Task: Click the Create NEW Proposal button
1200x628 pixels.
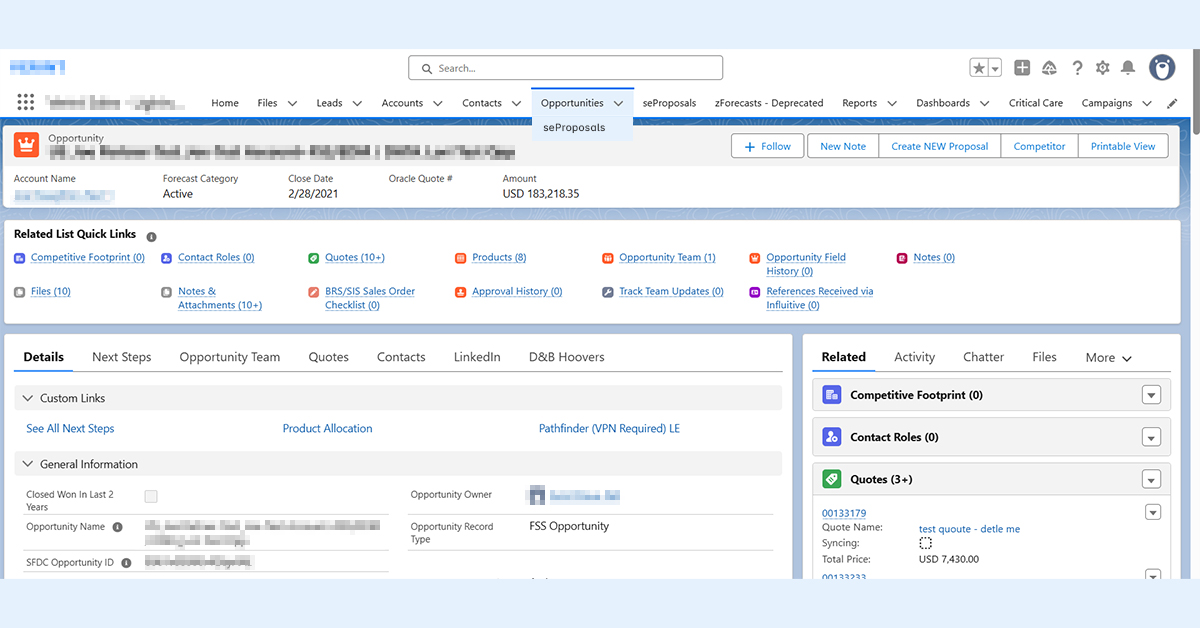Action: (939, 146)
